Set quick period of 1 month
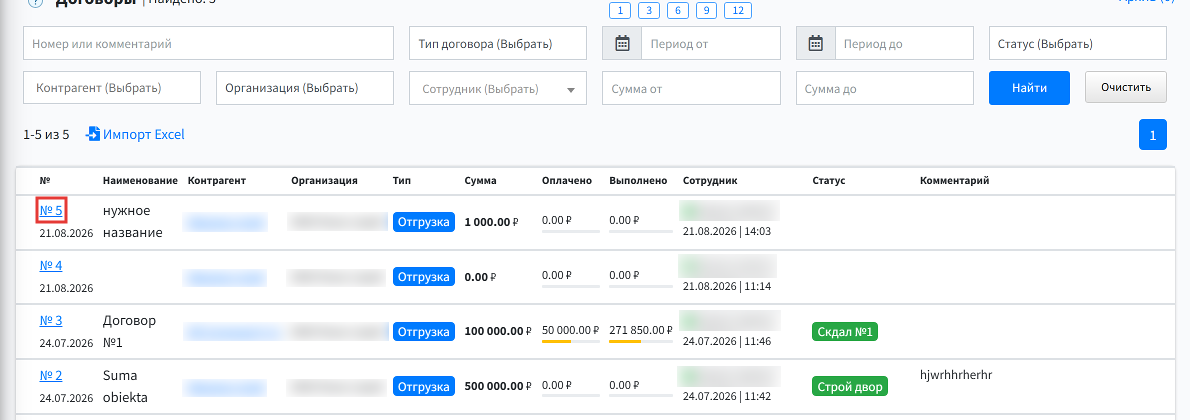This screenshot has width=1190, height=420. [x=620, y=11]
